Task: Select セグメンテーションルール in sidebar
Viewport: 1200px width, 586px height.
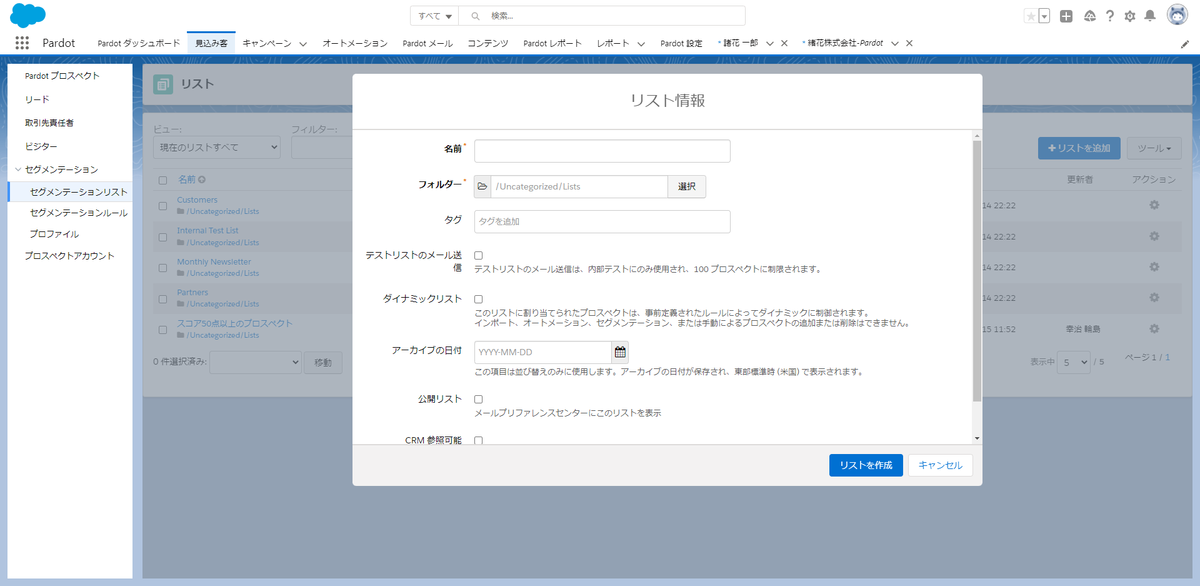Action: 78,212
